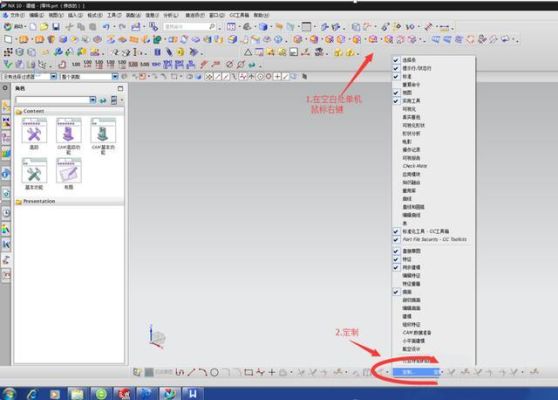Click the New file blank page icon
558x400 pixels.
[33, 27]
